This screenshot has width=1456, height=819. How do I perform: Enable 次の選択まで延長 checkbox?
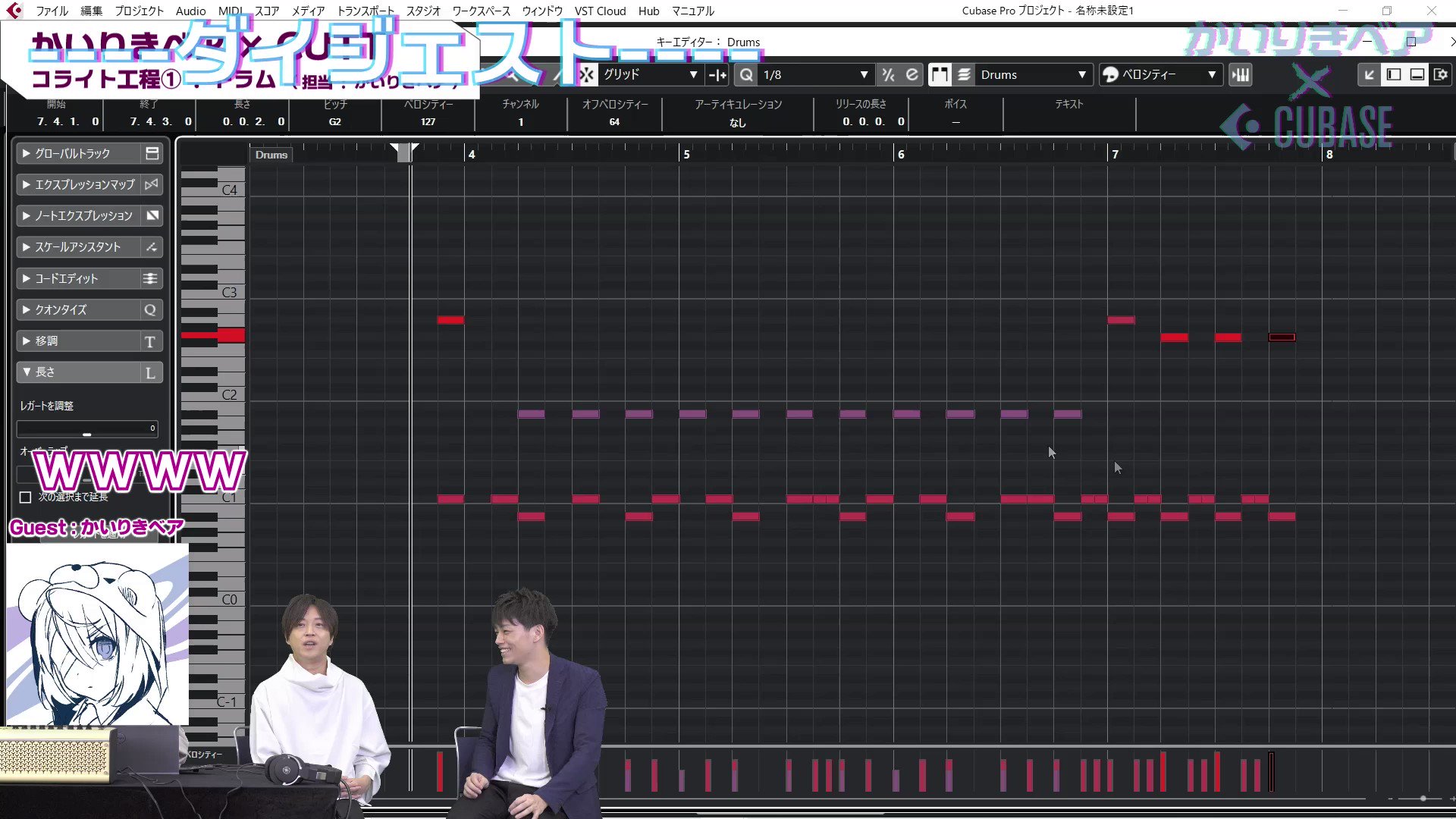25,497
